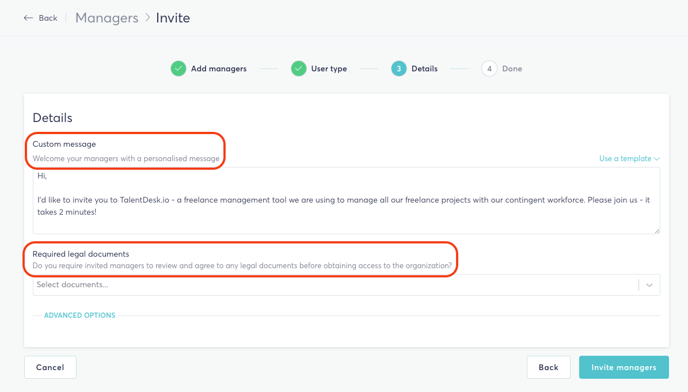Click inside the custom message text area
Viewport: 688px width, 392px height.
tap(346, 201)
